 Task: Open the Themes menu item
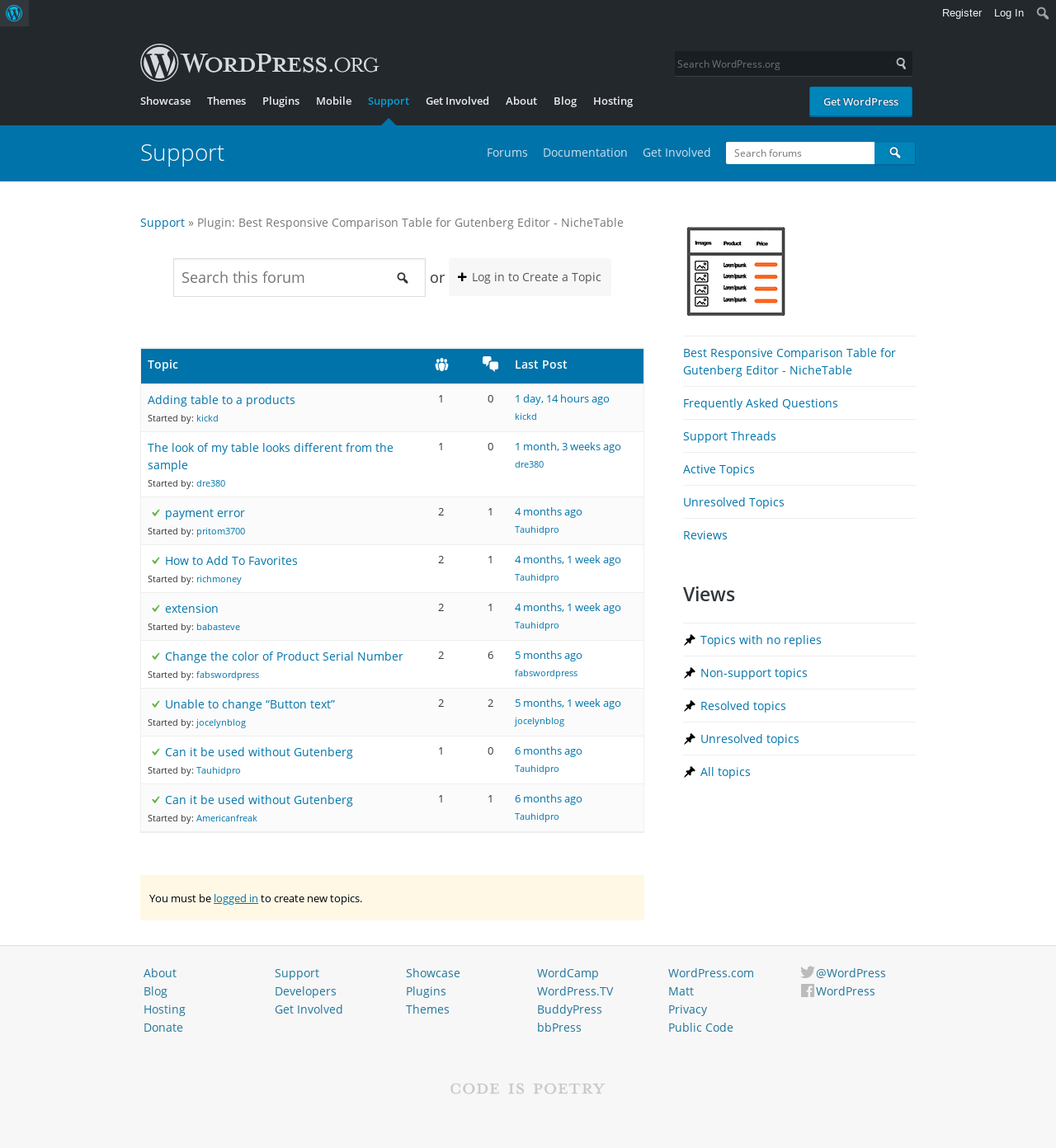click(226, 101)
